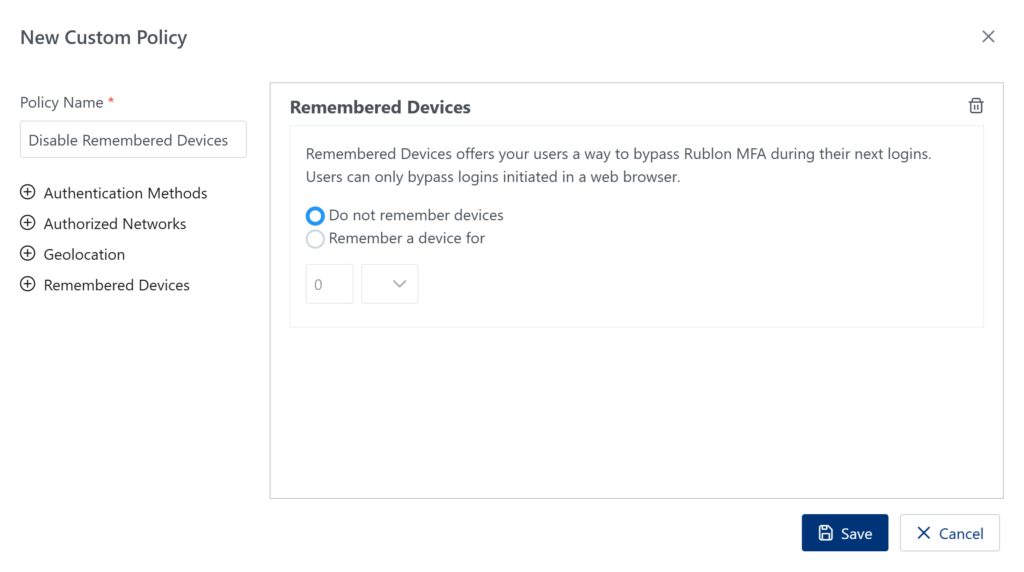Screen dimensions: 1024x572
Task: Click the plus icon beside Authentication Methods
Action: click(28, 193)
